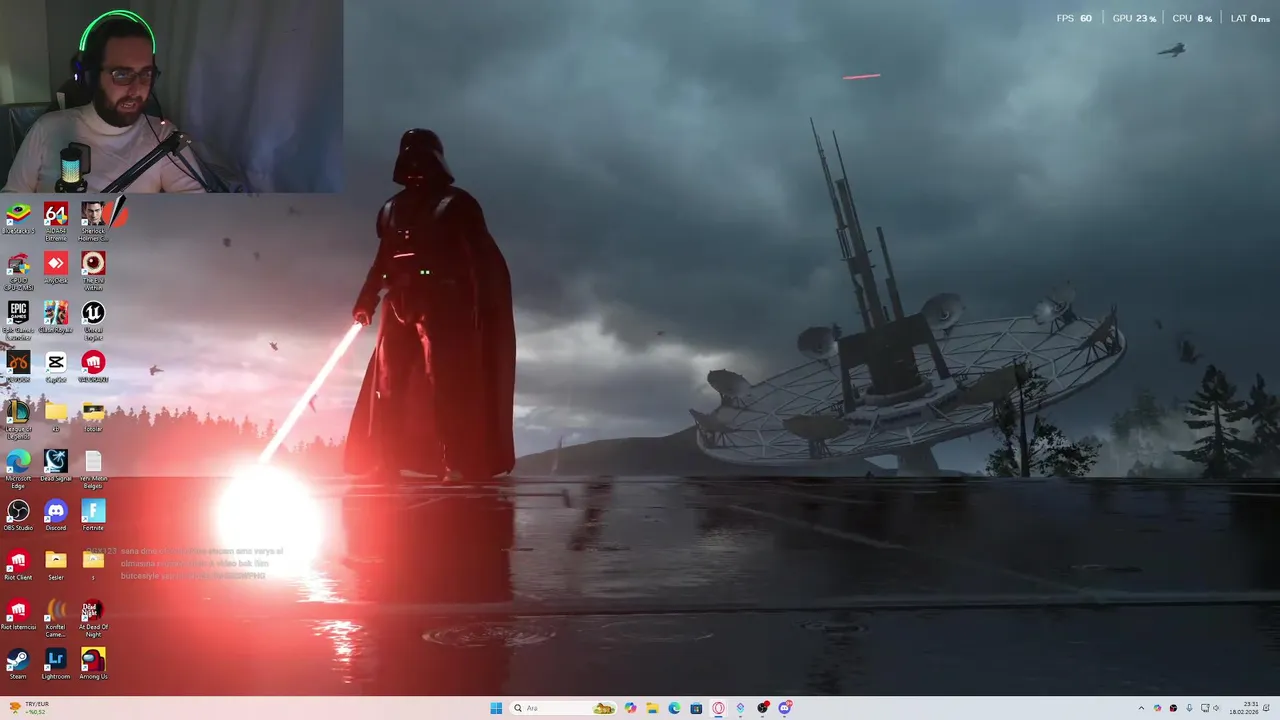Select the Riot Client desktop shortcut
1280x720 pixels.
tap(18, 565)
